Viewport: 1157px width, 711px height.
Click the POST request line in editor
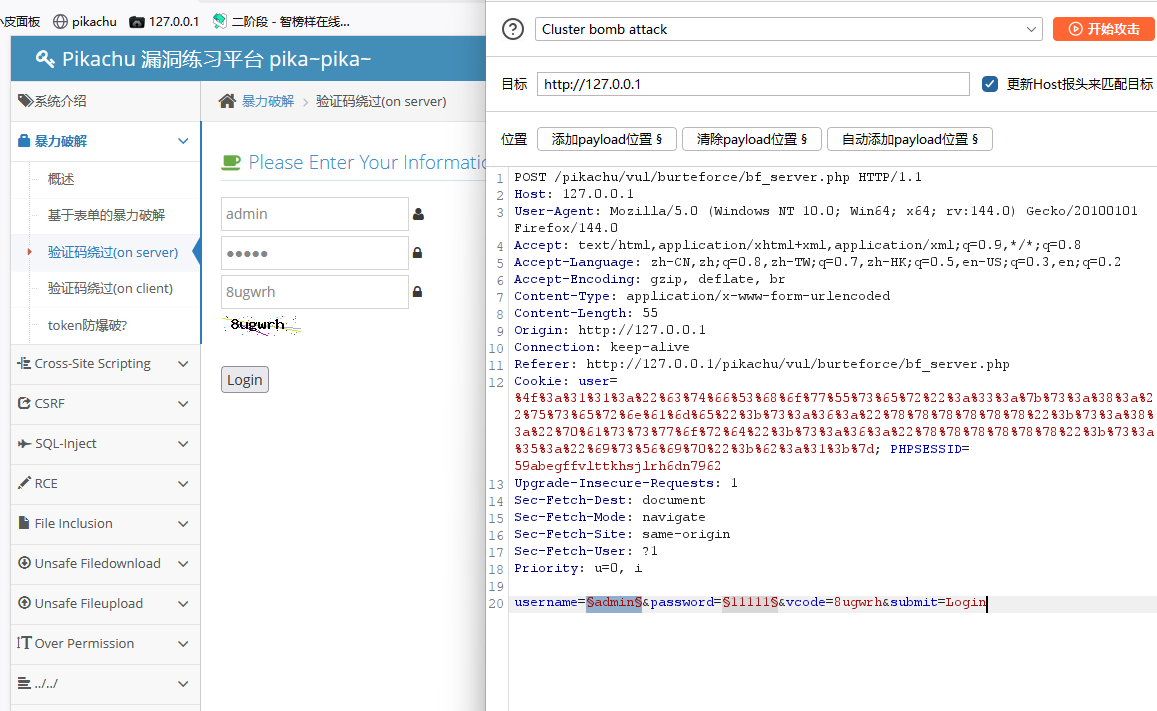click(717, 177)
